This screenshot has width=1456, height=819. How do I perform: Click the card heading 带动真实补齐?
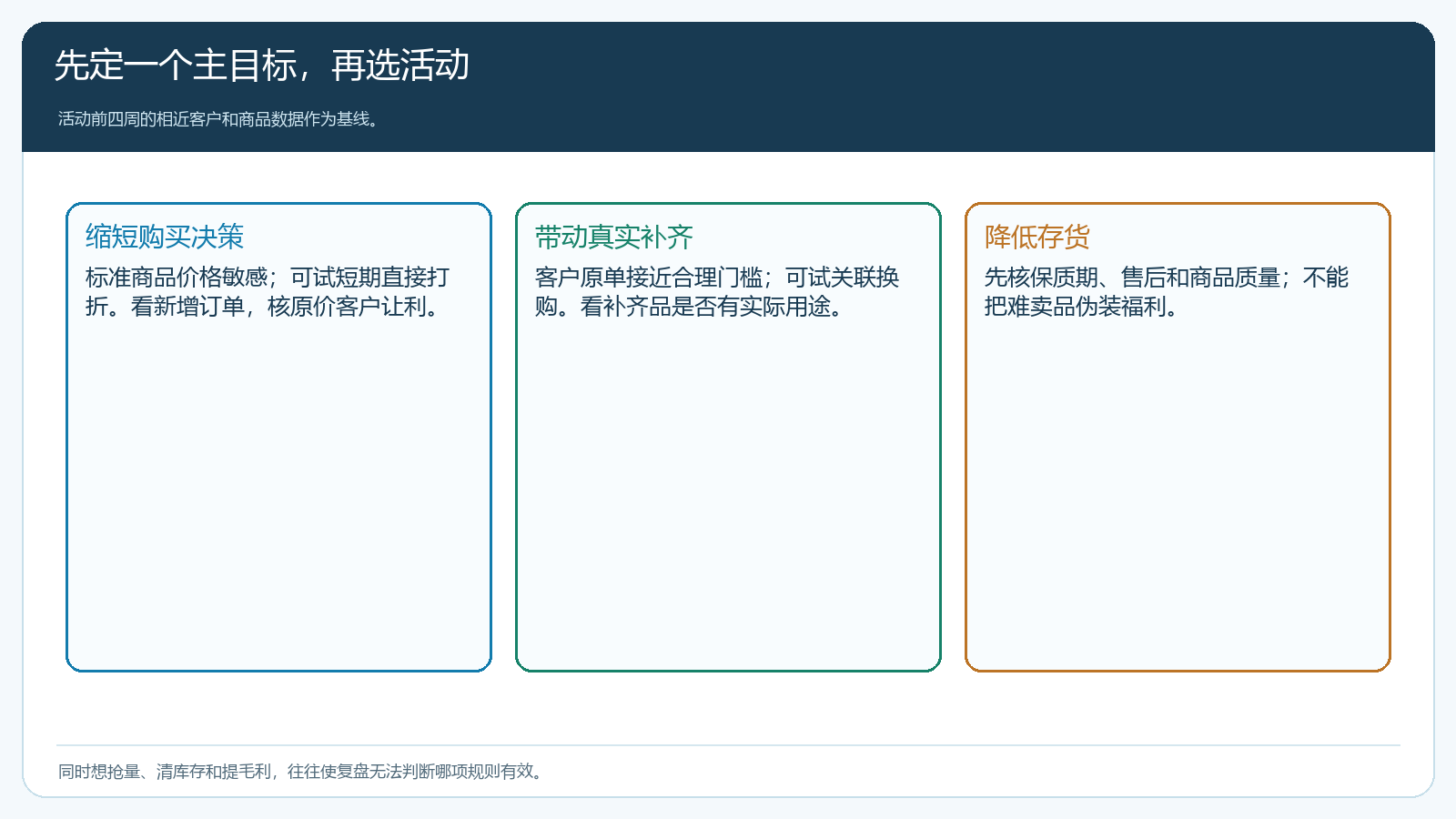[x=614, y=237]
